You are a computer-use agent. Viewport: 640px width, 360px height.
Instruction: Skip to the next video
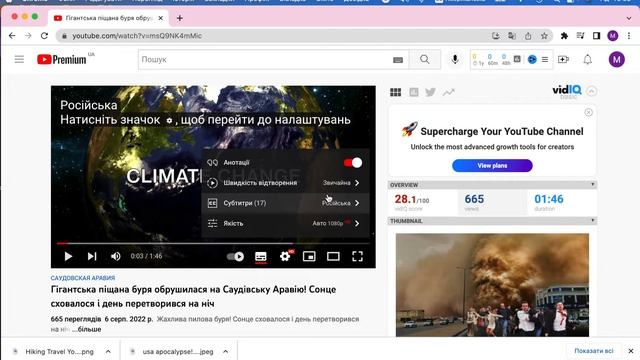[92, 256]
